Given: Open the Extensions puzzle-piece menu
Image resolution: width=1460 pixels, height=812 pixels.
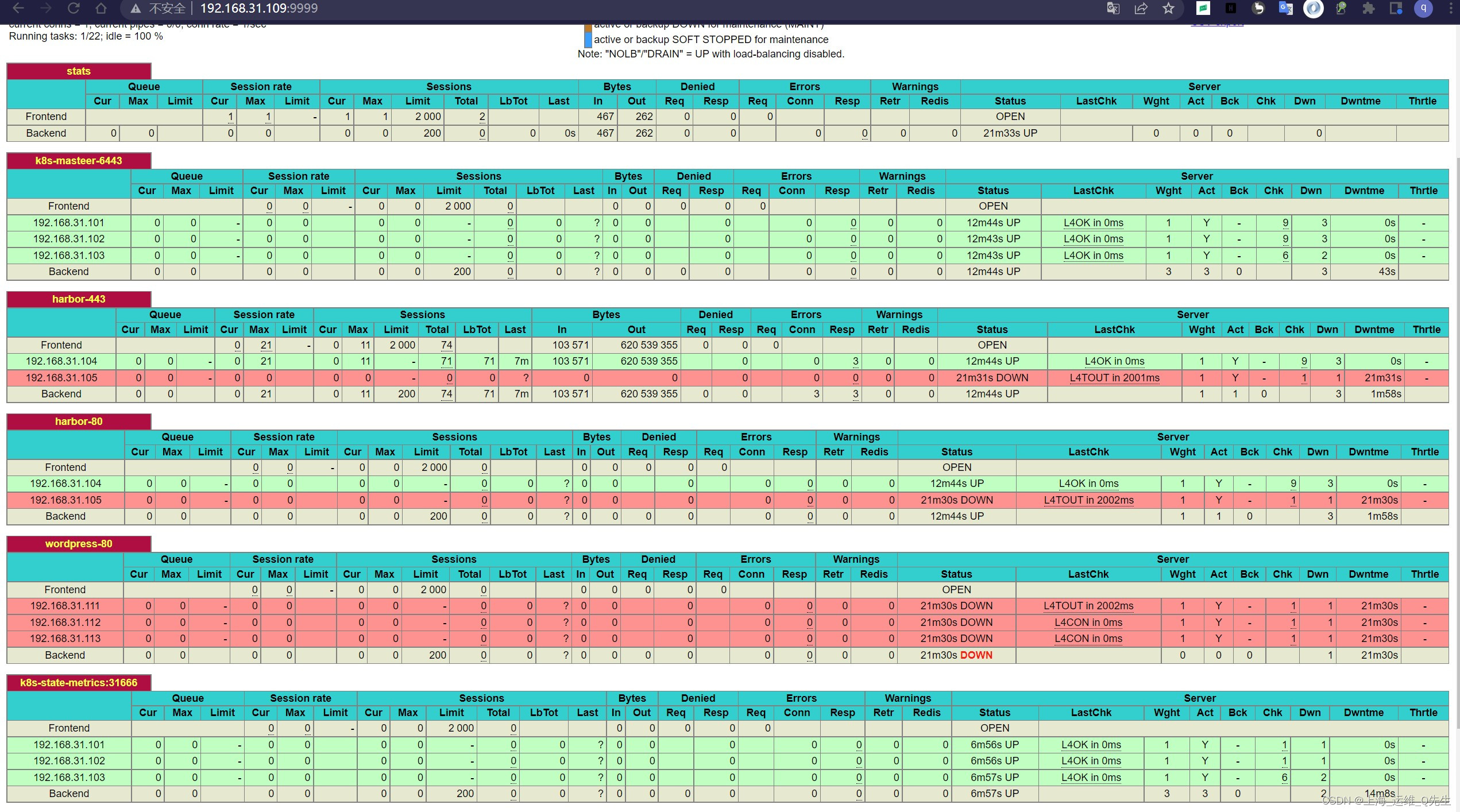Looking at the screenshot, I should click(x=1369, y=8).
